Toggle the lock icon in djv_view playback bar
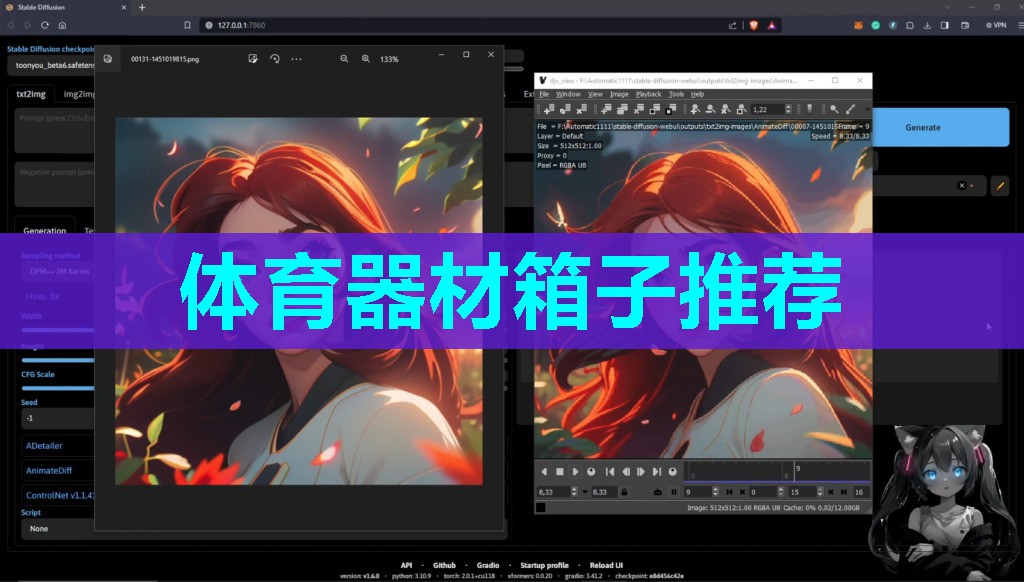This screenshot has height=582, width=1024. 624,492
